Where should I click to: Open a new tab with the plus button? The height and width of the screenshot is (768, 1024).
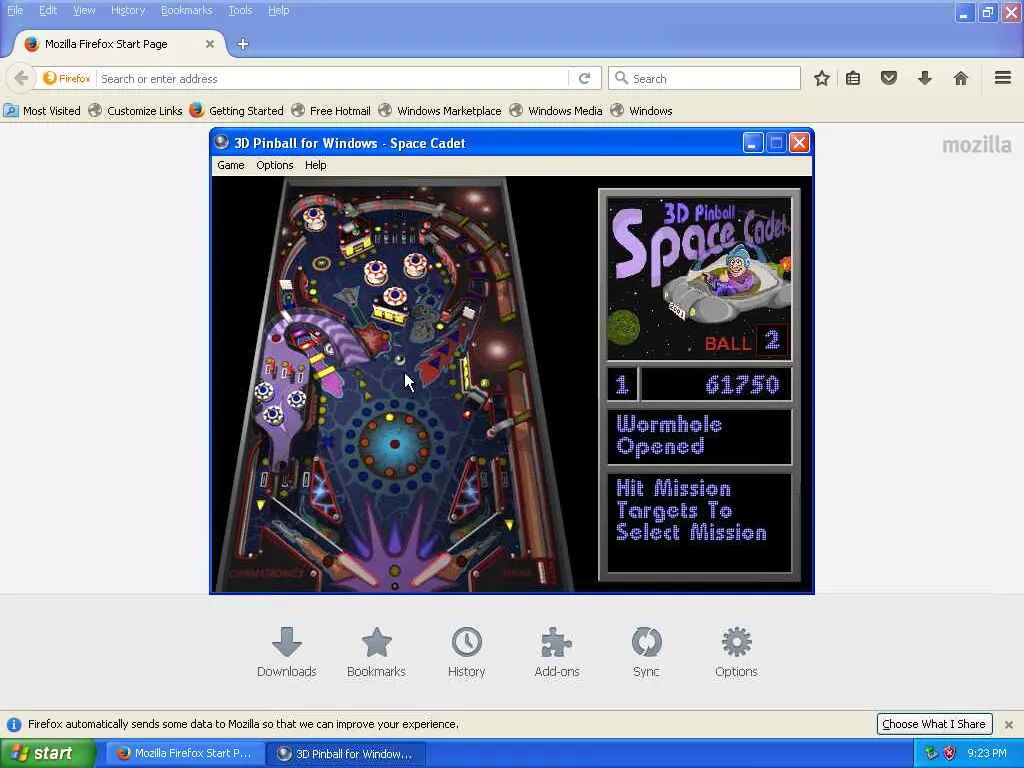tap(243, 44)
